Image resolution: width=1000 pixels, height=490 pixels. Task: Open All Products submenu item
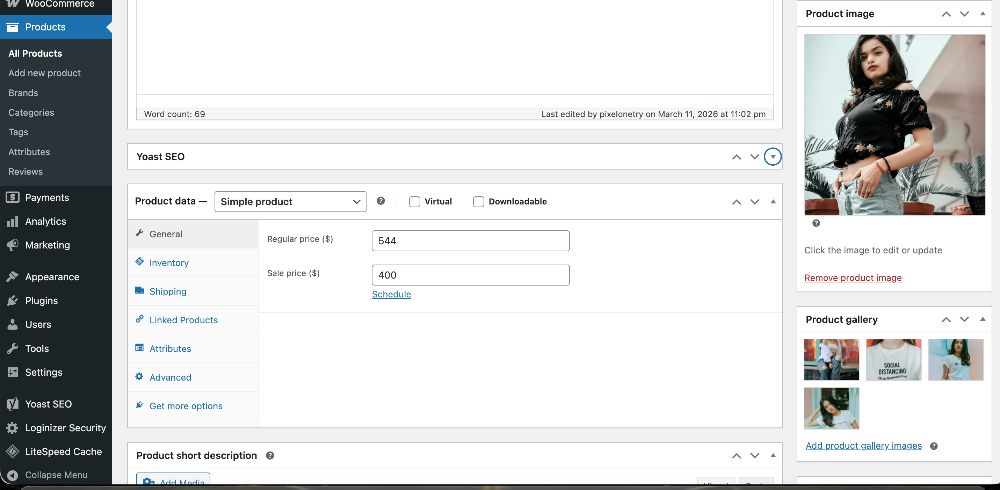click(35, 54)
